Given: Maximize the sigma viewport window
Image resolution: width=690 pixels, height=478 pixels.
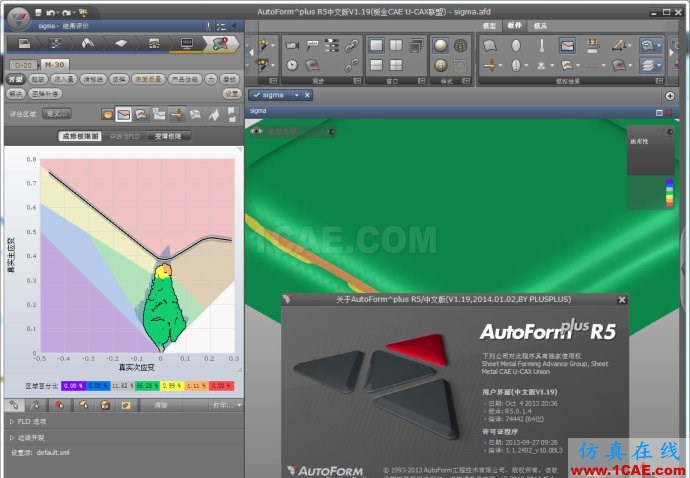Looking at the screenshot, I should click(659, 113).
